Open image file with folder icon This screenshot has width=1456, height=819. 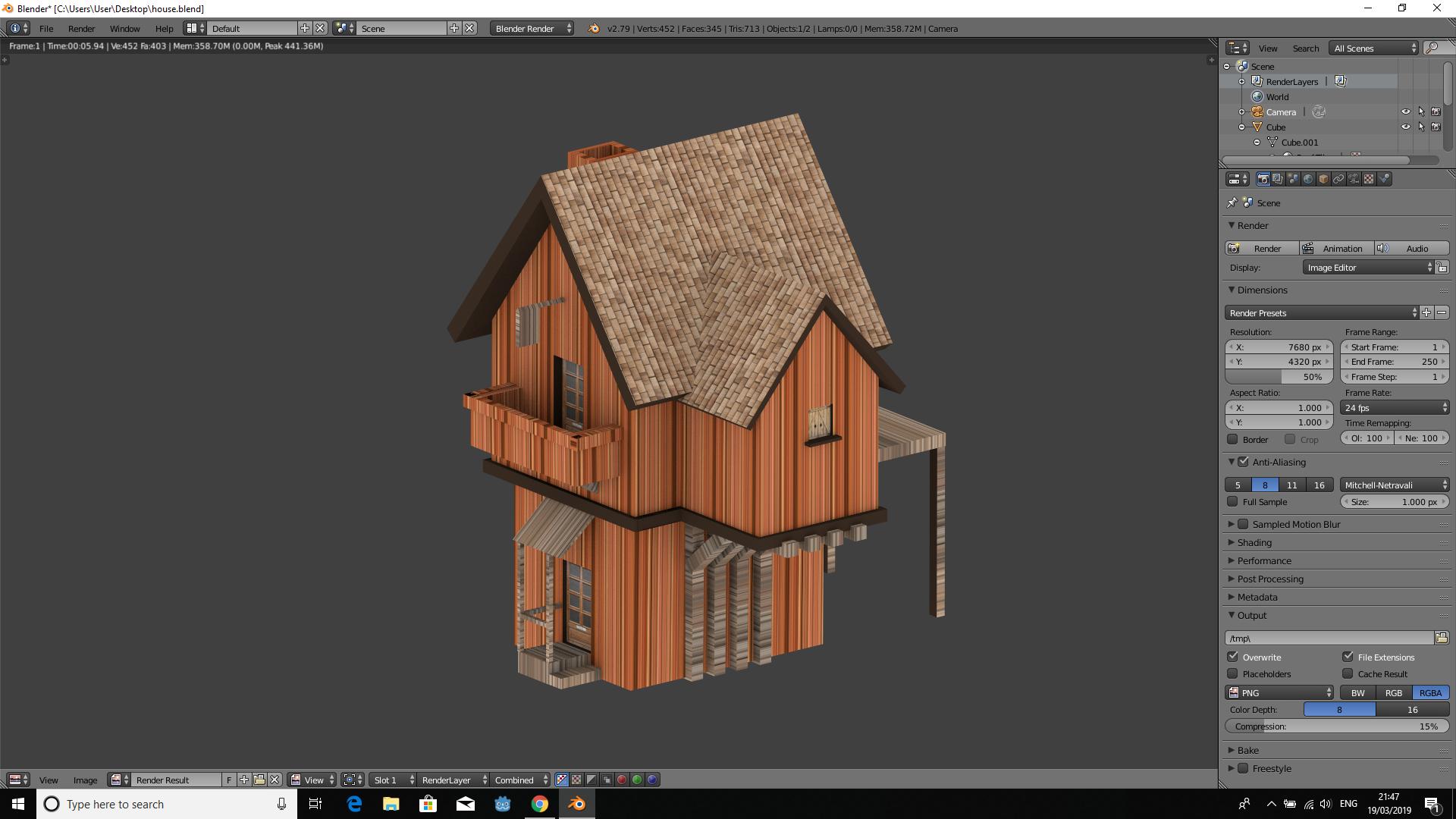[x=259, y=780]
